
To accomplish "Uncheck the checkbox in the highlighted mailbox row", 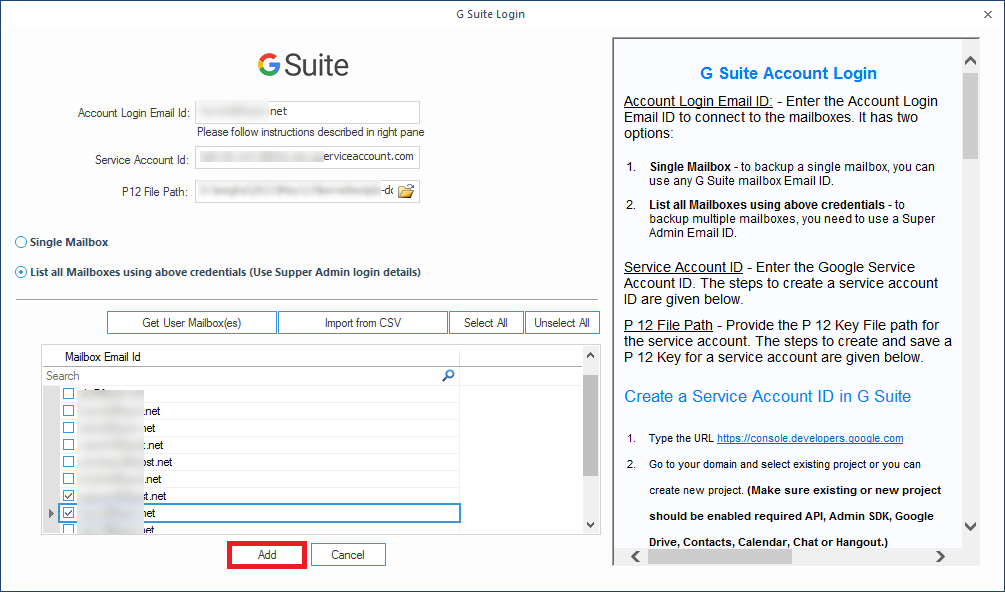I will [x=69, y=513].
